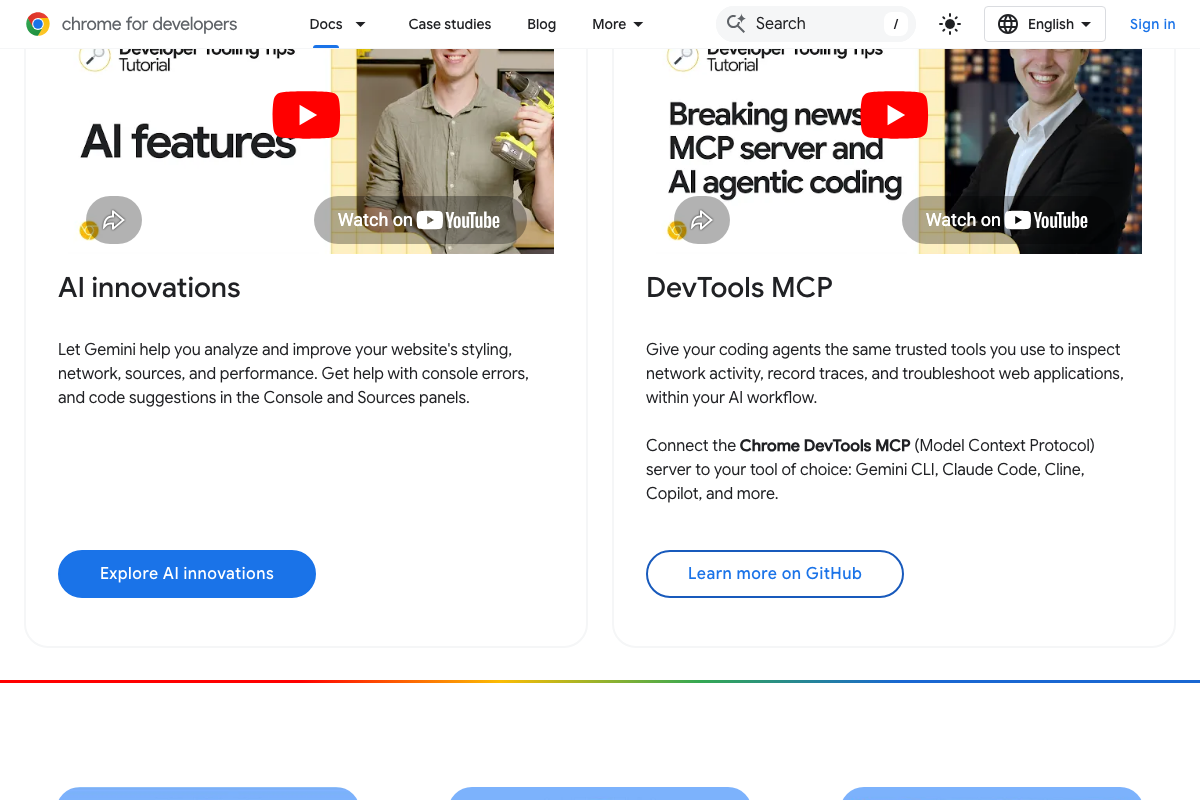Click the AI innovations heading
This screenshot has height=800, width=1200.
tap(149, 288)
